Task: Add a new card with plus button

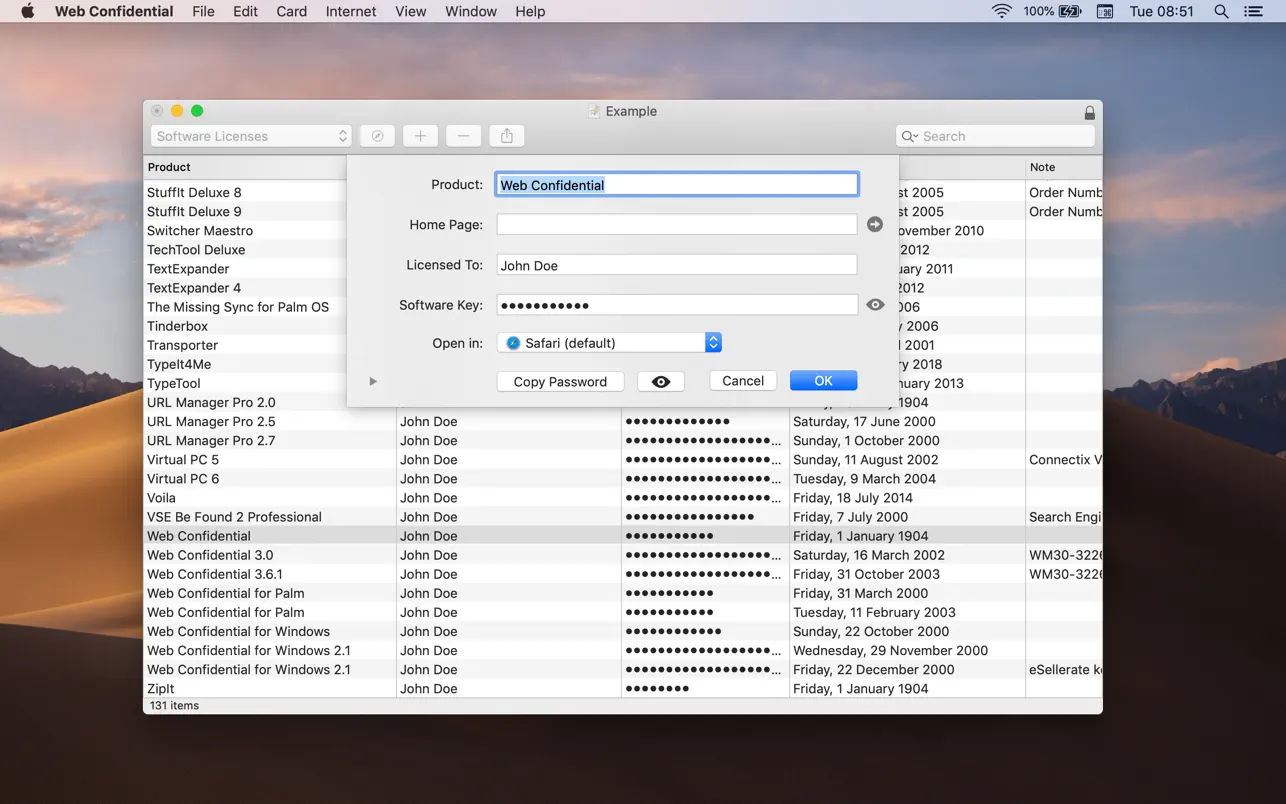Action: (420, 136)
